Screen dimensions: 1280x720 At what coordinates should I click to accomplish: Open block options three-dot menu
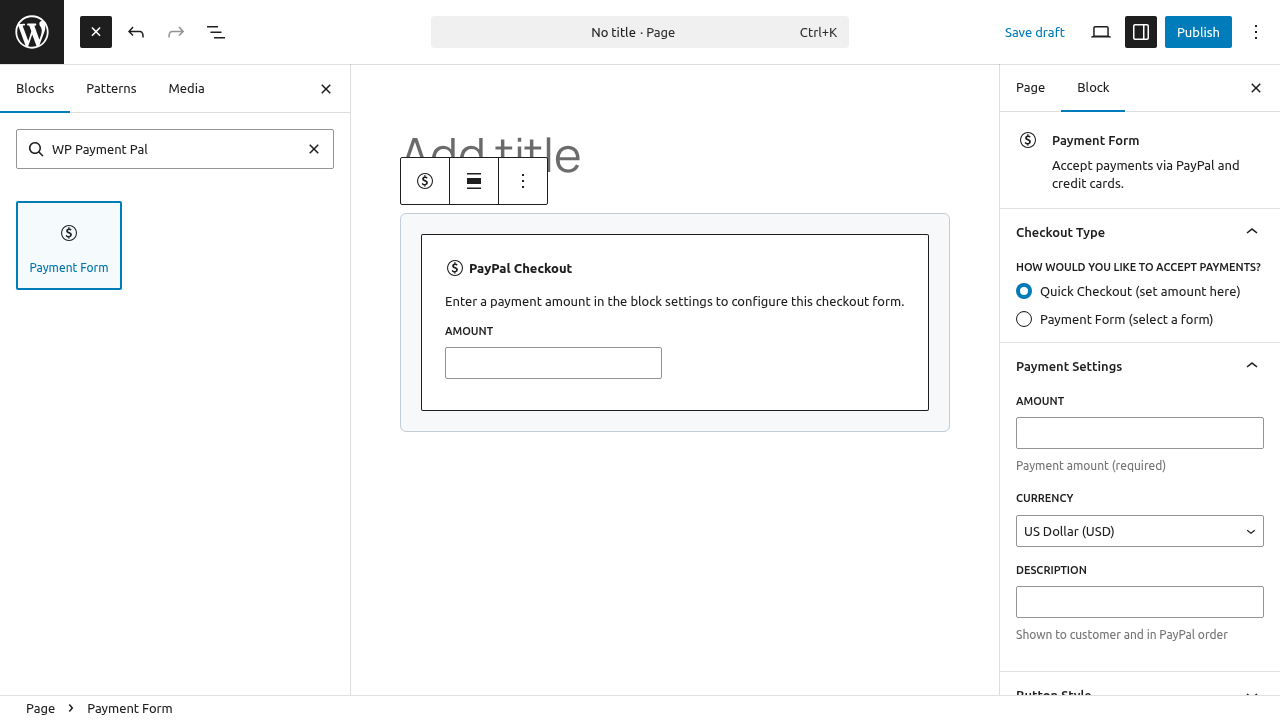[522, 181]
